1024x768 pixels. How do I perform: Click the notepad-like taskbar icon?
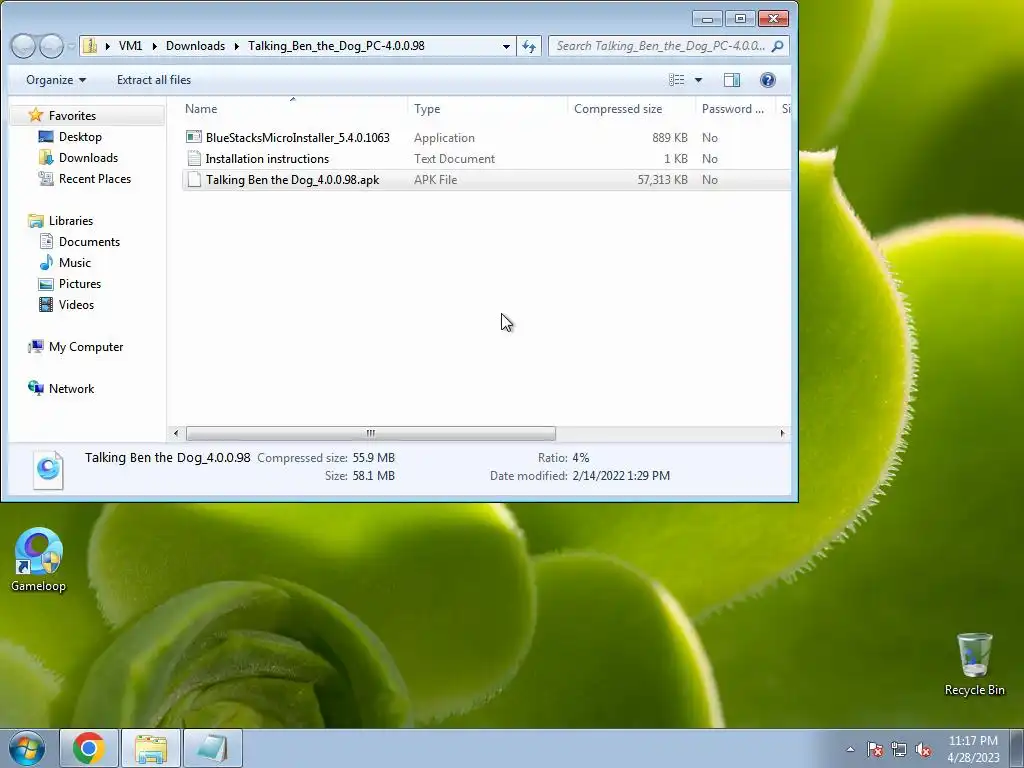point(212,748)
